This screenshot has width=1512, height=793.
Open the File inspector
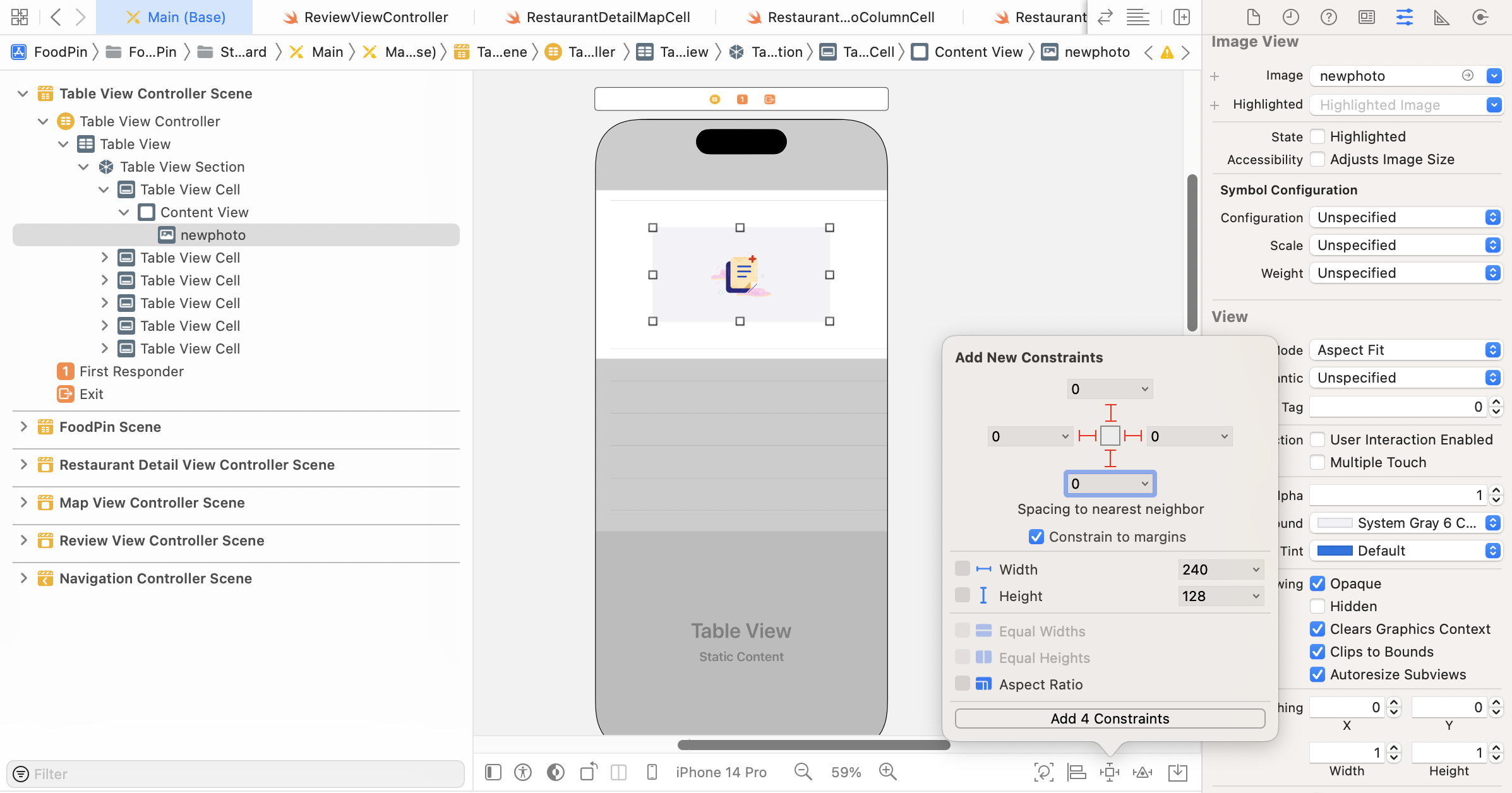pyautogui.click(x=1254, y=17)
